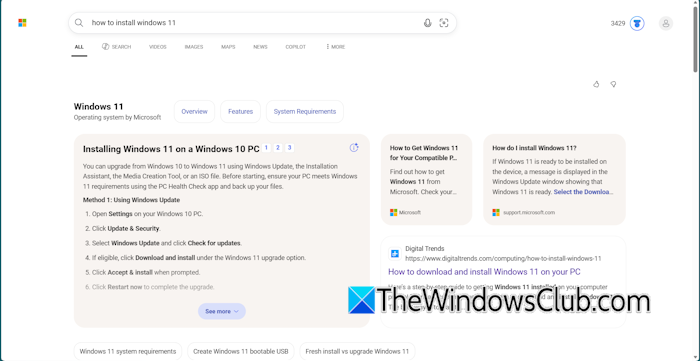Open citation reference 2
Viewport: 700px width, 361px height.
[278, 148]
